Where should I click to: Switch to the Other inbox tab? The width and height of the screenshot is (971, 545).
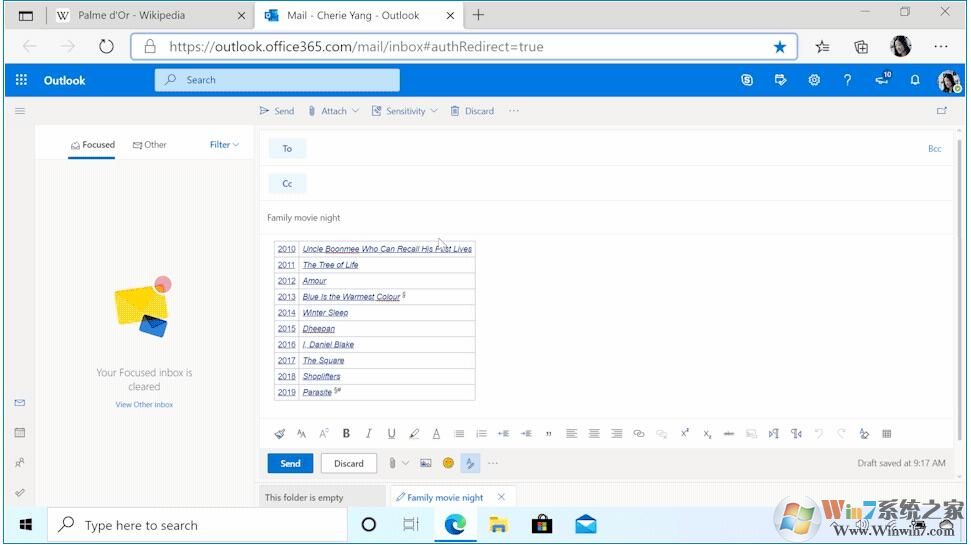[150, 145]
